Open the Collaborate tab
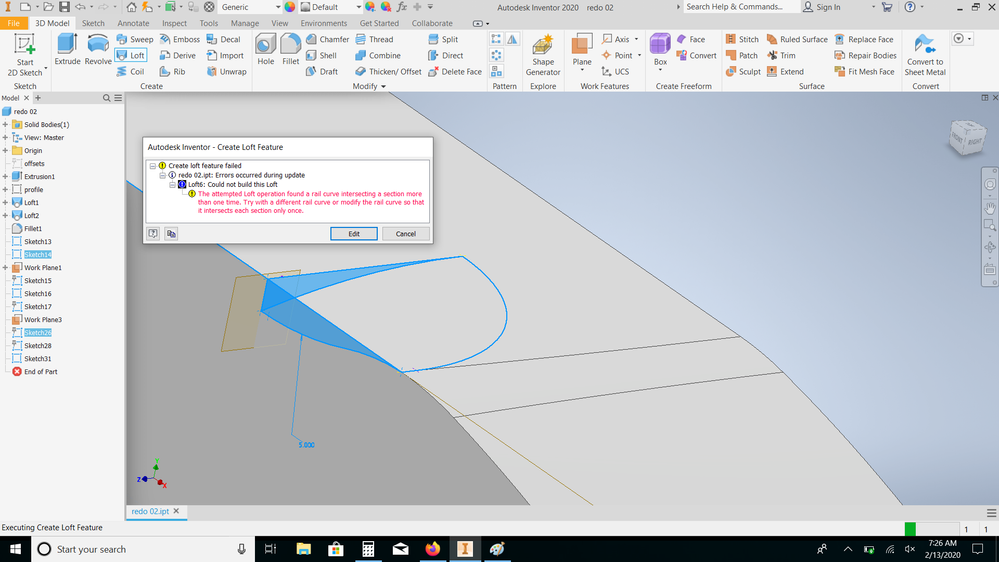Viewport: 999px width, 562px height. pos(432,23)
